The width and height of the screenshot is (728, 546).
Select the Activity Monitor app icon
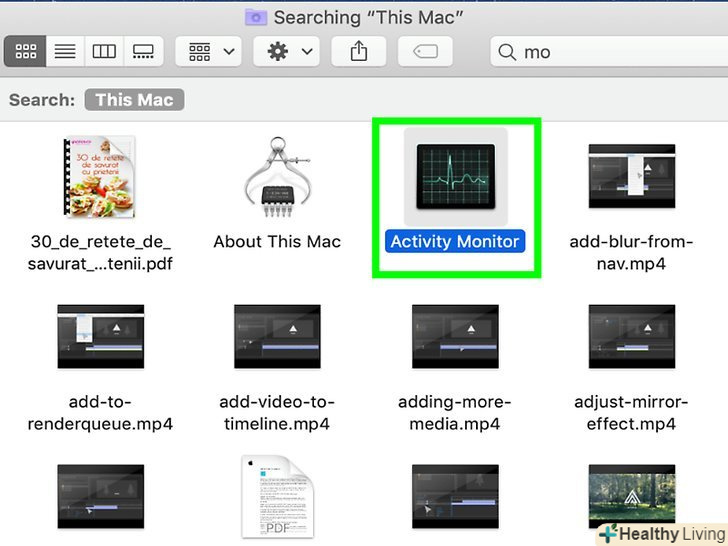coord(455,176)
